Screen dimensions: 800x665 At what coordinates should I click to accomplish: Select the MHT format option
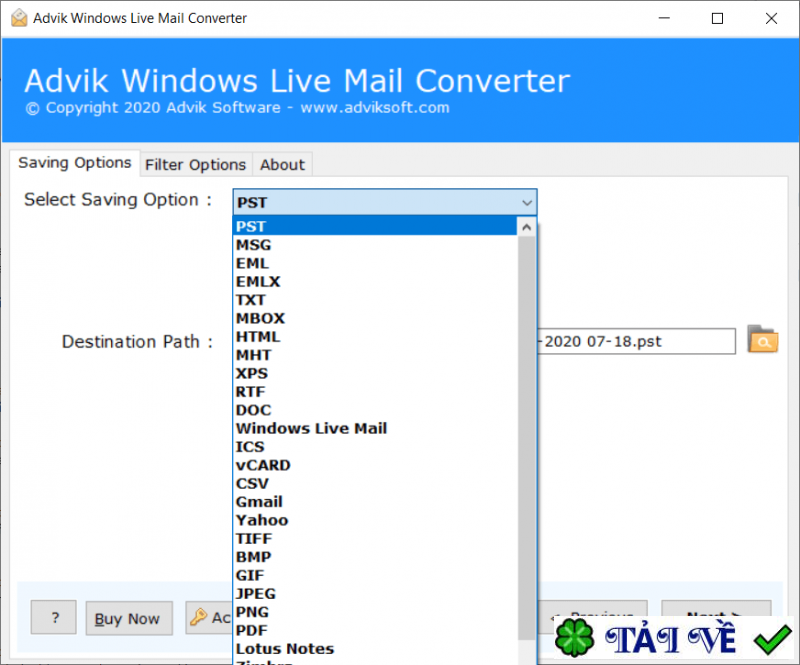pyautogui.click(x=375, y=355)
